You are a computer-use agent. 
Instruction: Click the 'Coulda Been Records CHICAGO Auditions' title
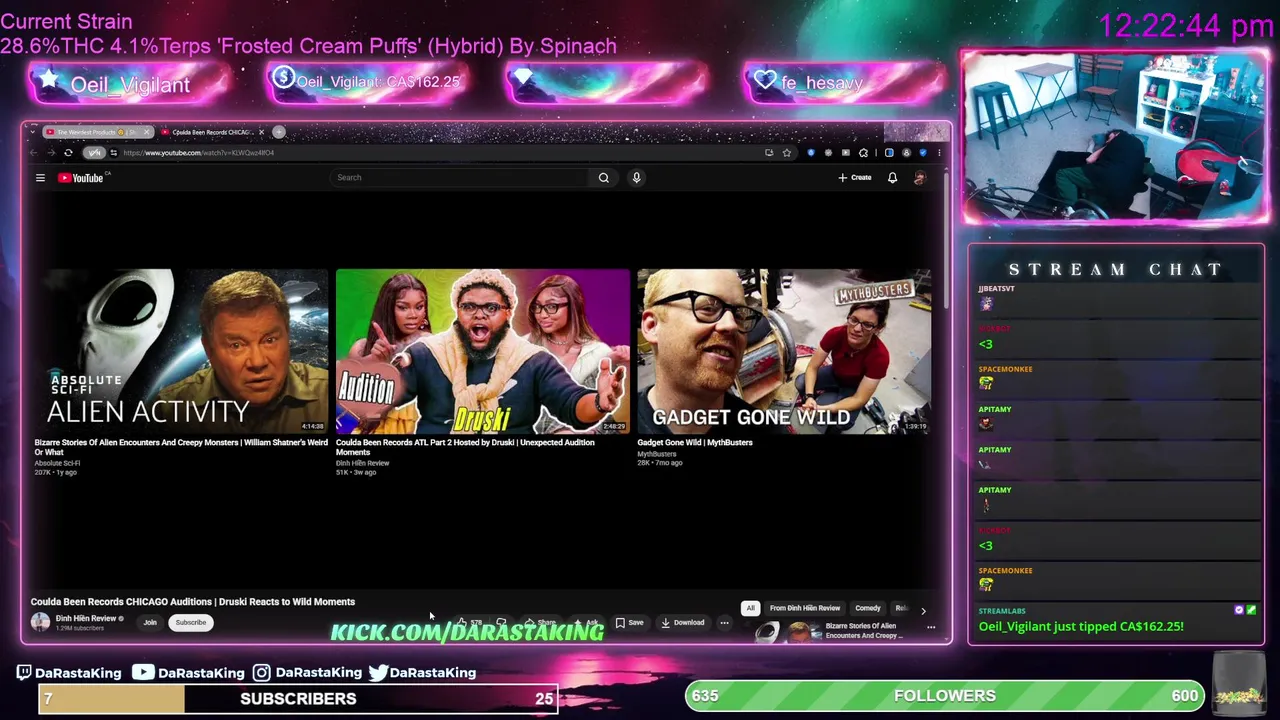coord(193,602)
